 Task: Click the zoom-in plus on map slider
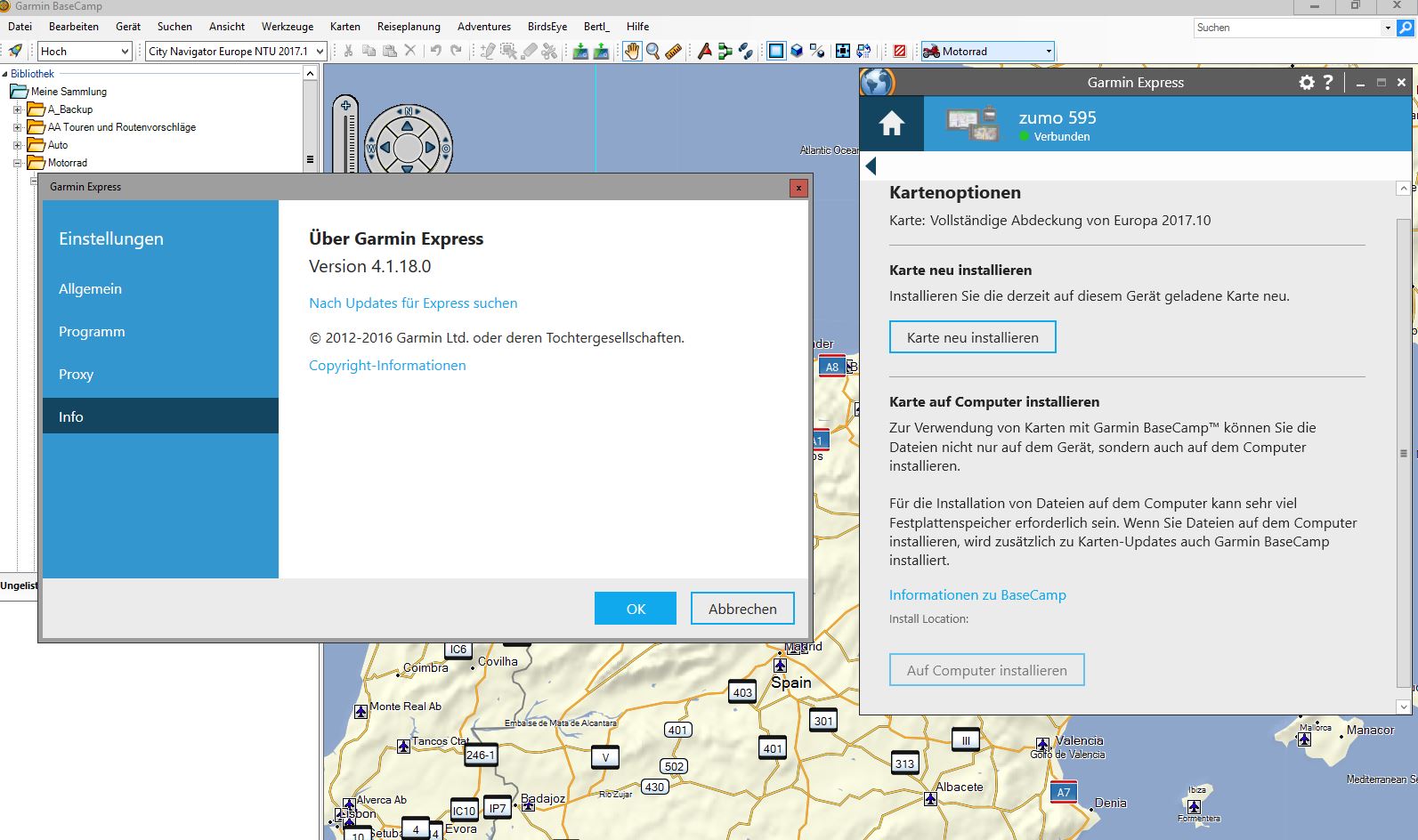345,105
